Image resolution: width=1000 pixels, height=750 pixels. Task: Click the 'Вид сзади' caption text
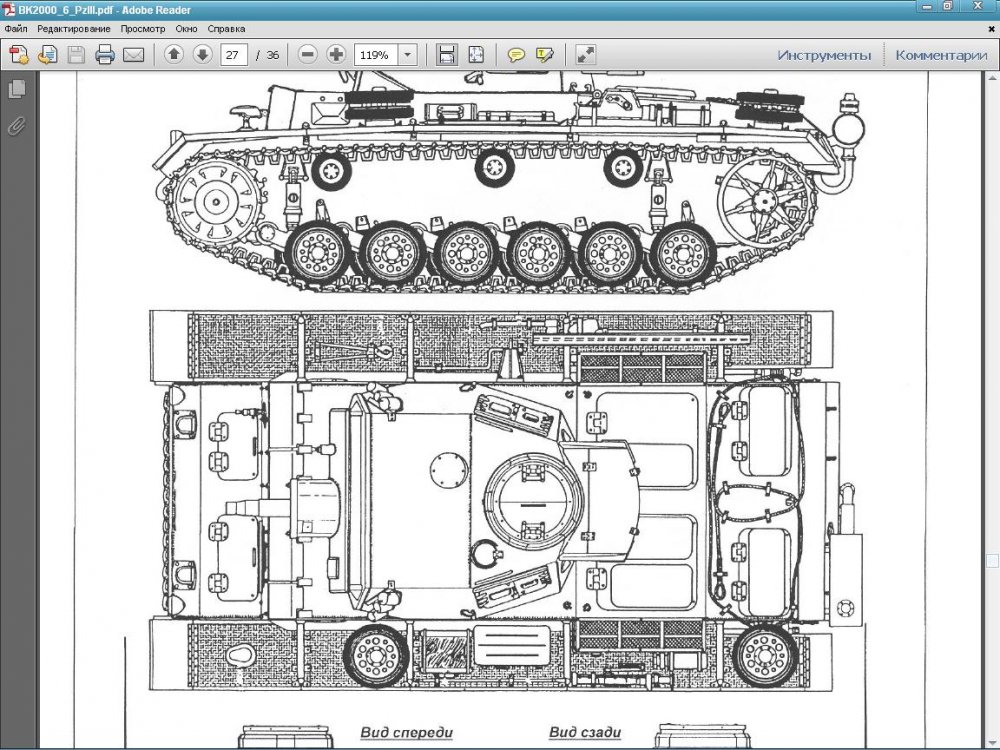click(585, 733)
